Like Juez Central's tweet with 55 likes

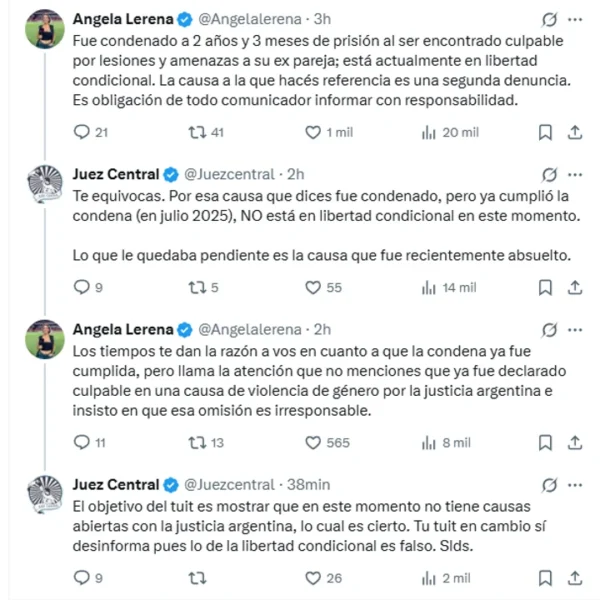313,287
